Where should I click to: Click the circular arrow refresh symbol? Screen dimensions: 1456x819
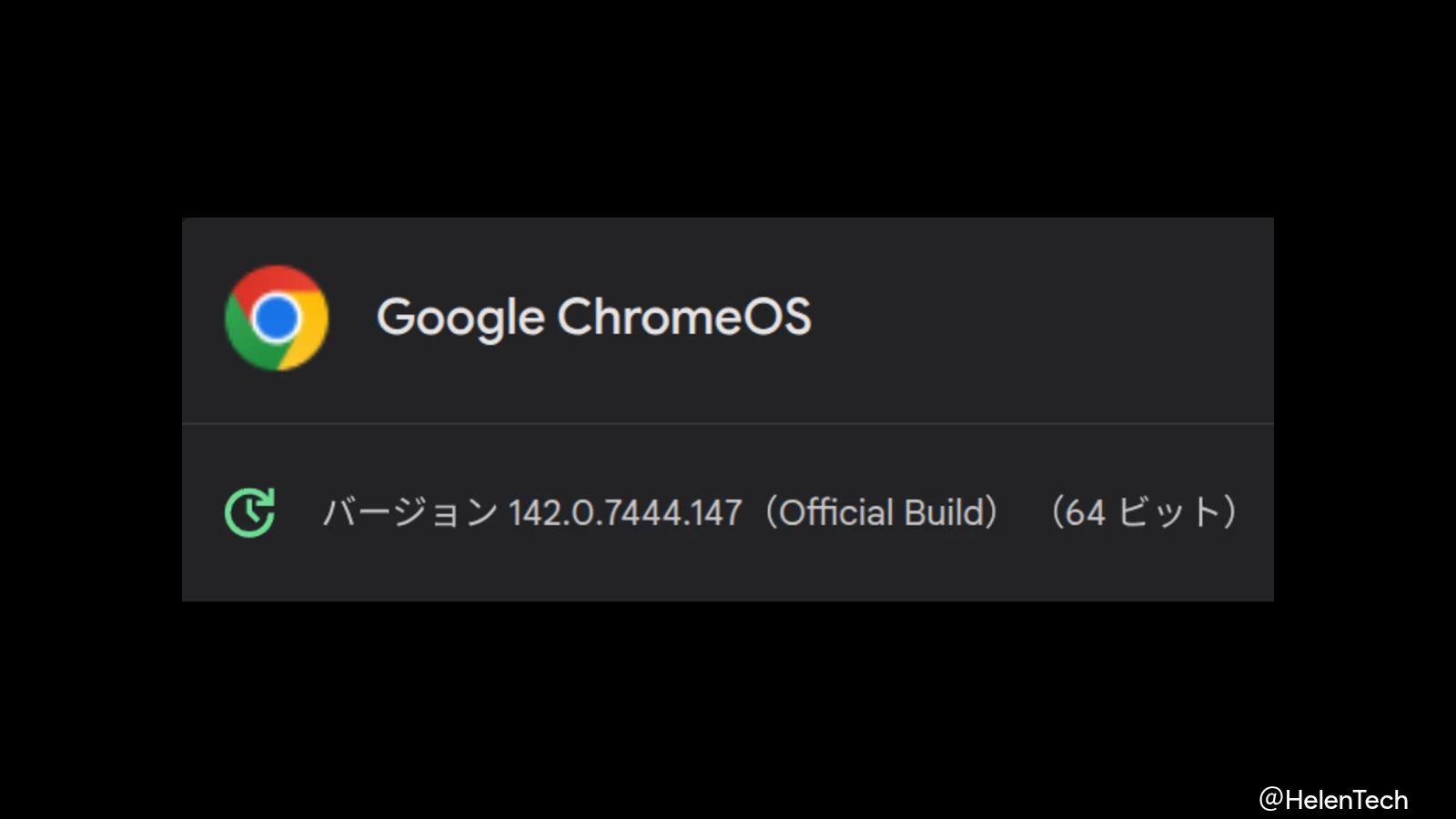click(252, 511)
